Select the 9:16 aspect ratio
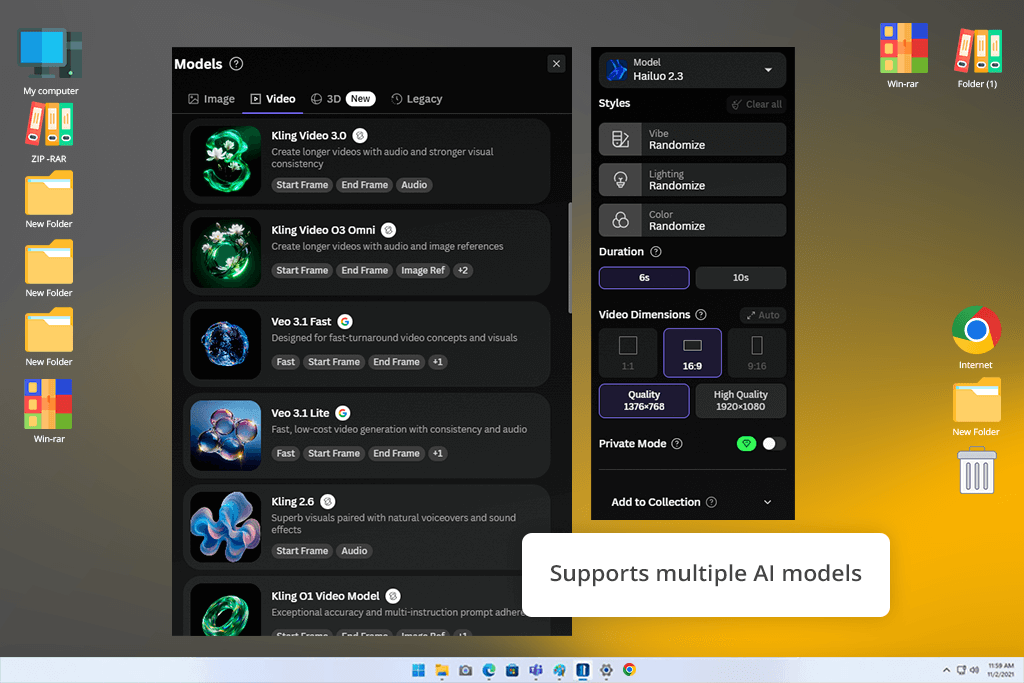The width and height of the screenshot is (1024, 683). pos(757,353)
